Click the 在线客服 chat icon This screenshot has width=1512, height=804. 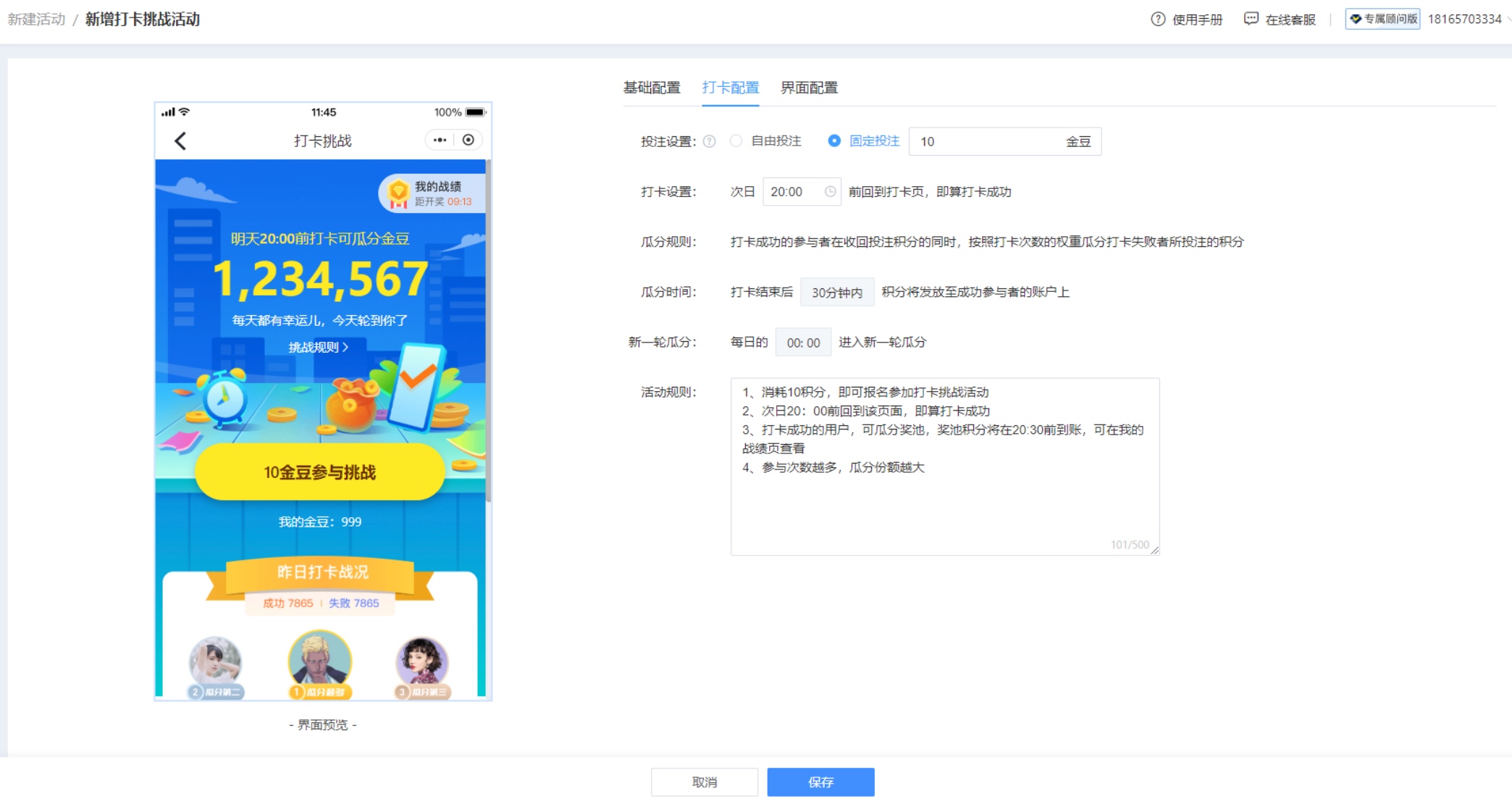(1251, 20)
